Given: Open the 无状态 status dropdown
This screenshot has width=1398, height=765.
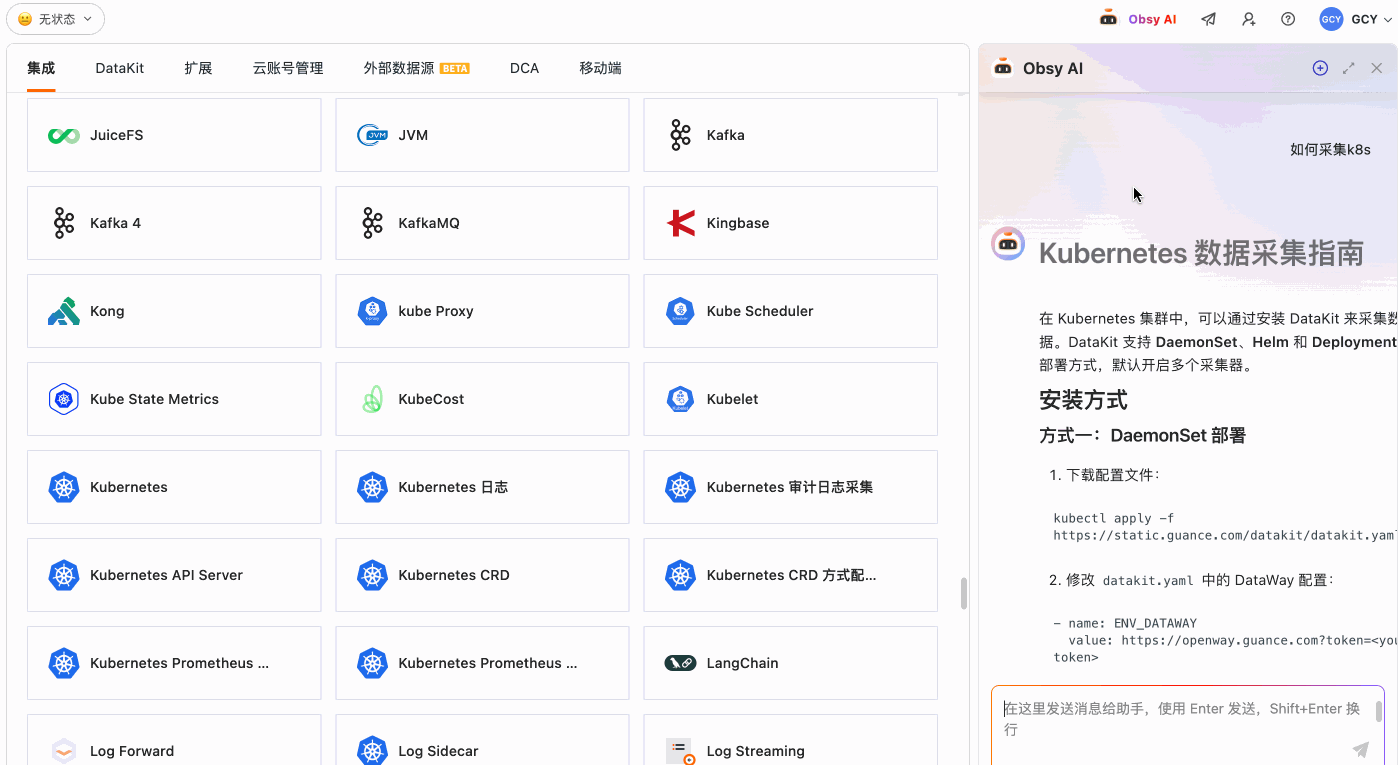Looking at the screenshot, I should 56,19.
